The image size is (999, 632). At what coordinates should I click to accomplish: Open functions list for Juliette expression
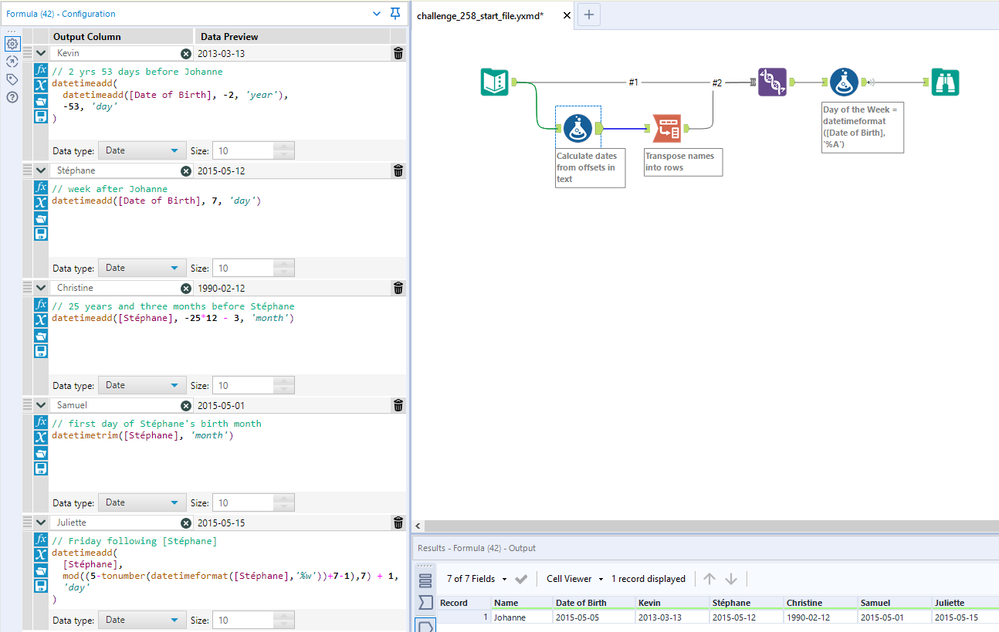(41, 539)
